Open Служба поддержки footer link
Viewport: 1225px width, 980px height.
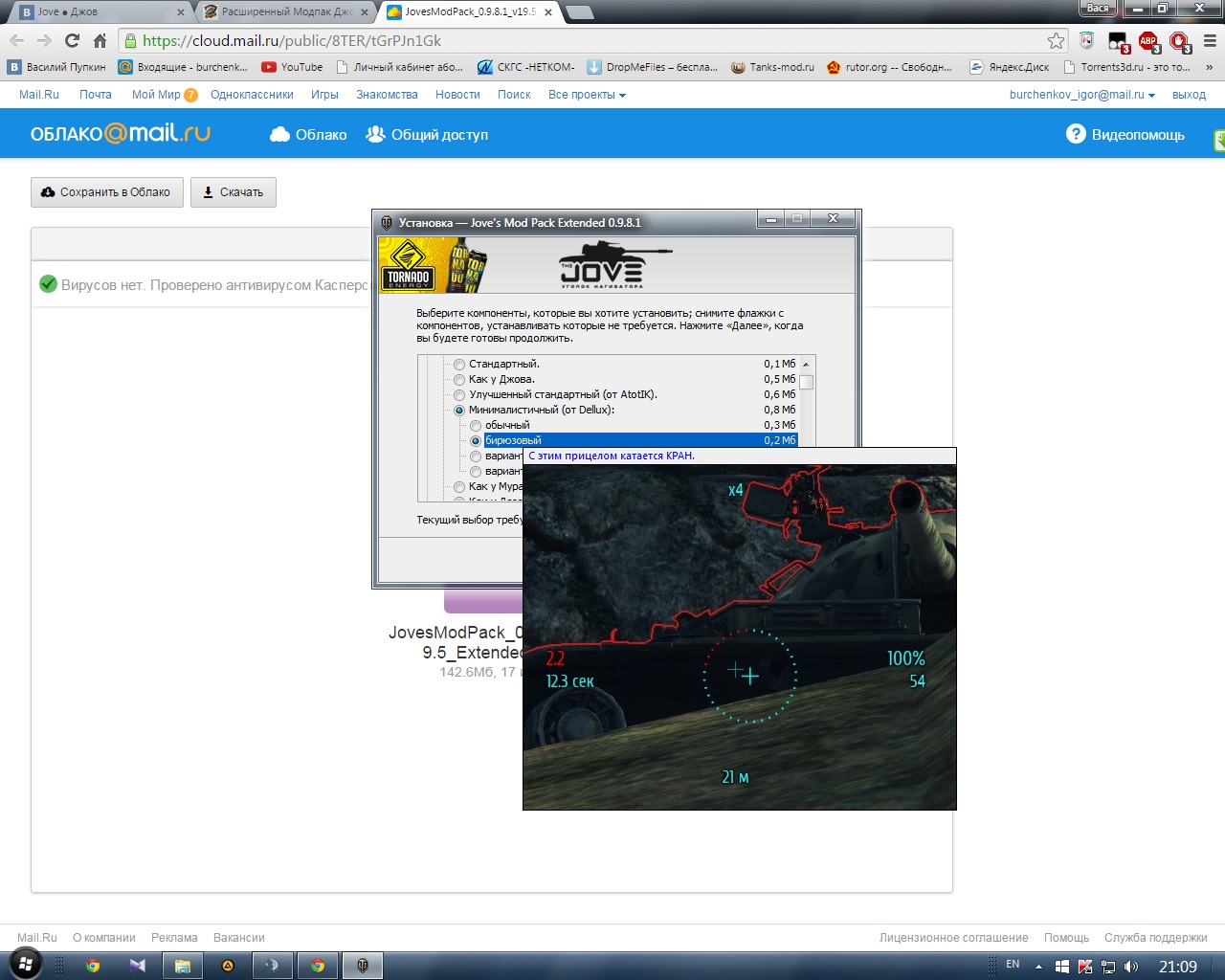[1155, 938]
